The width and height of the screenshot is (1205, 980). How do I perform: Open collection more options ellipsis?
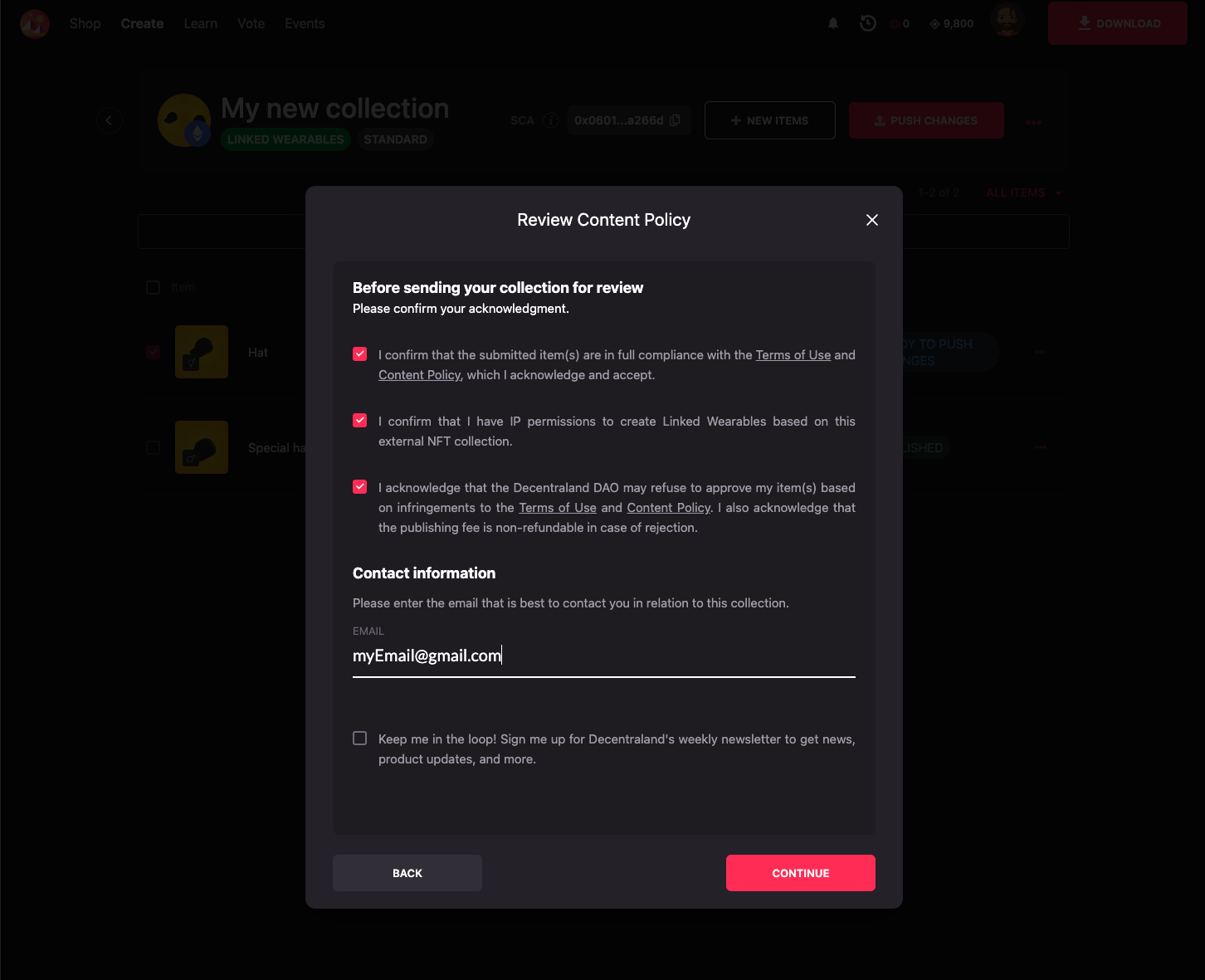pyautogui.click(x=1033, y=122)
